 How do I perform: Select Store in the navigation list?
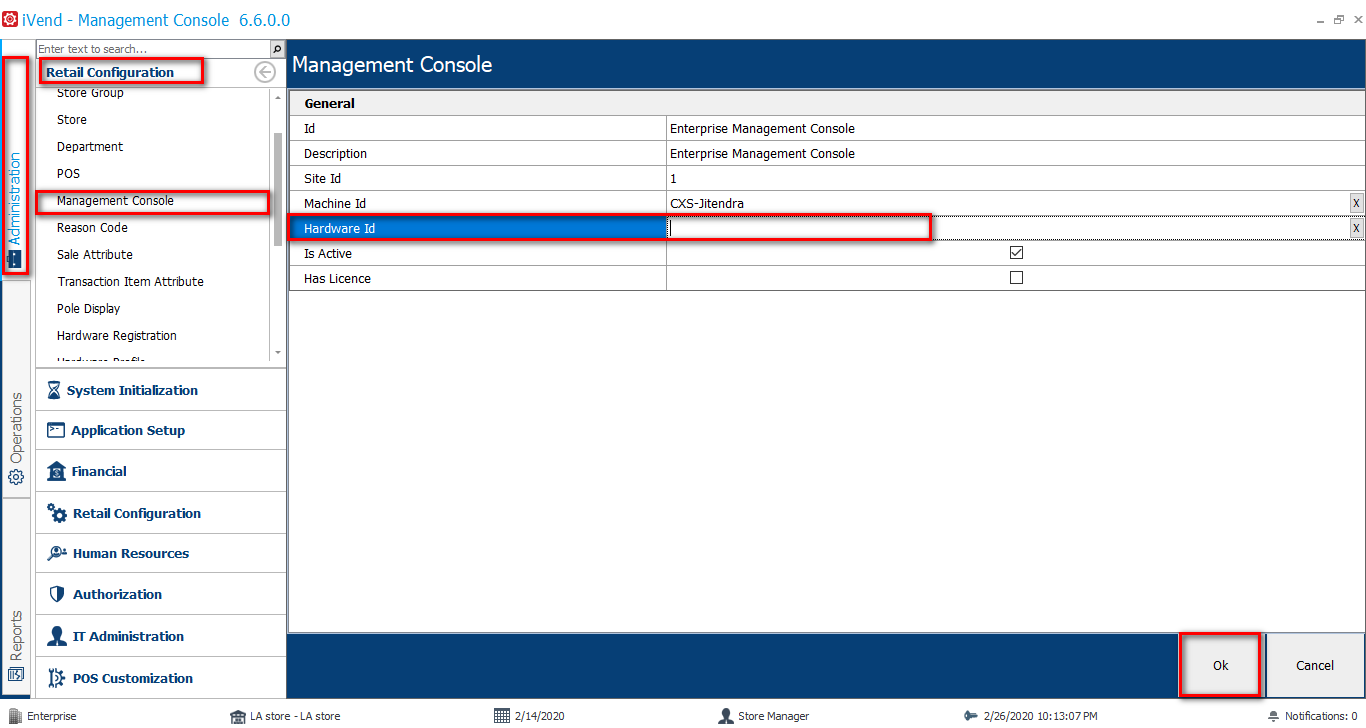[x=72, y=120]
